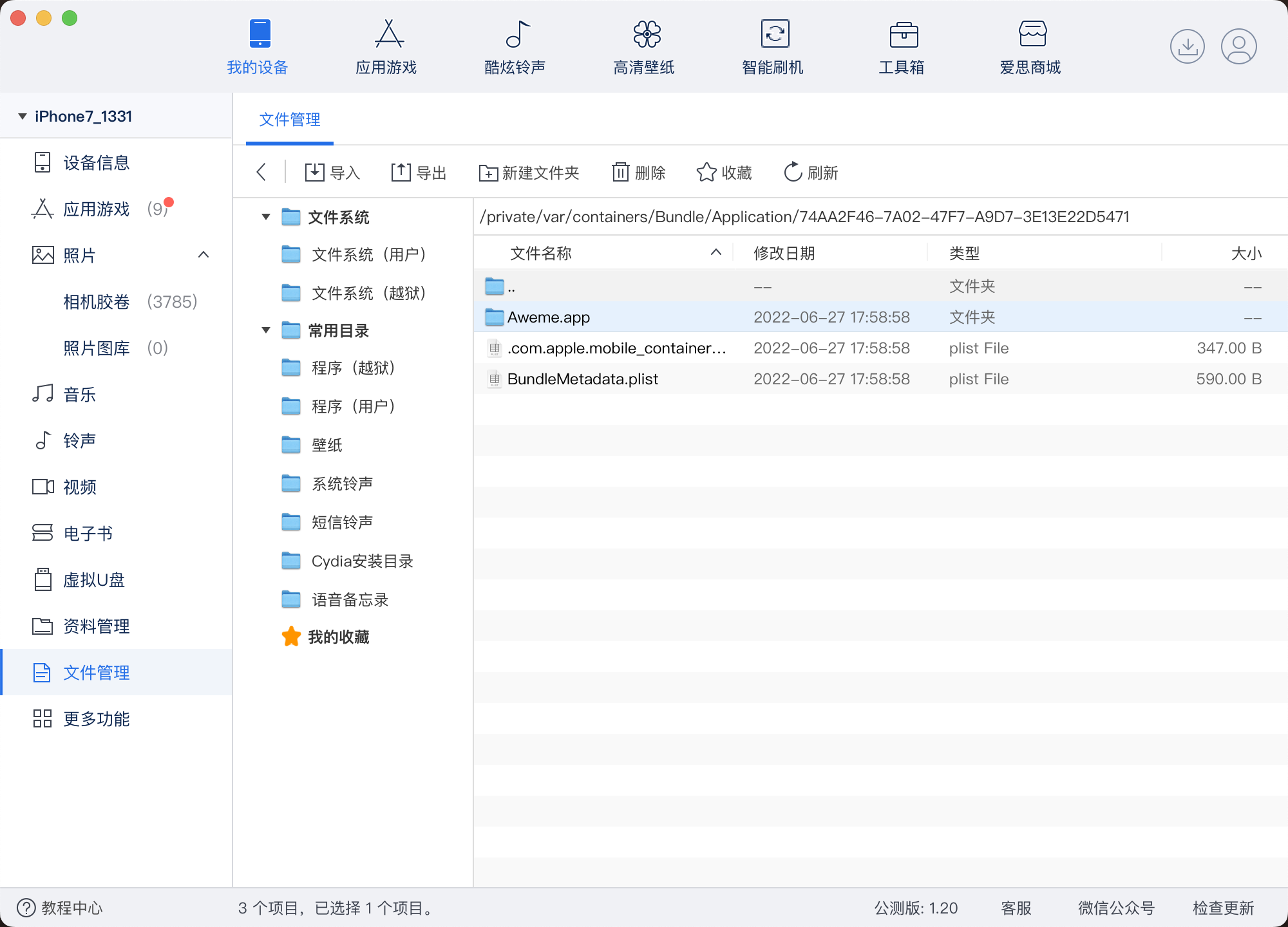Screen dimensions: 1288x927
Task: Collapse the 常用目录 tree node
Action: pos(265,330)
